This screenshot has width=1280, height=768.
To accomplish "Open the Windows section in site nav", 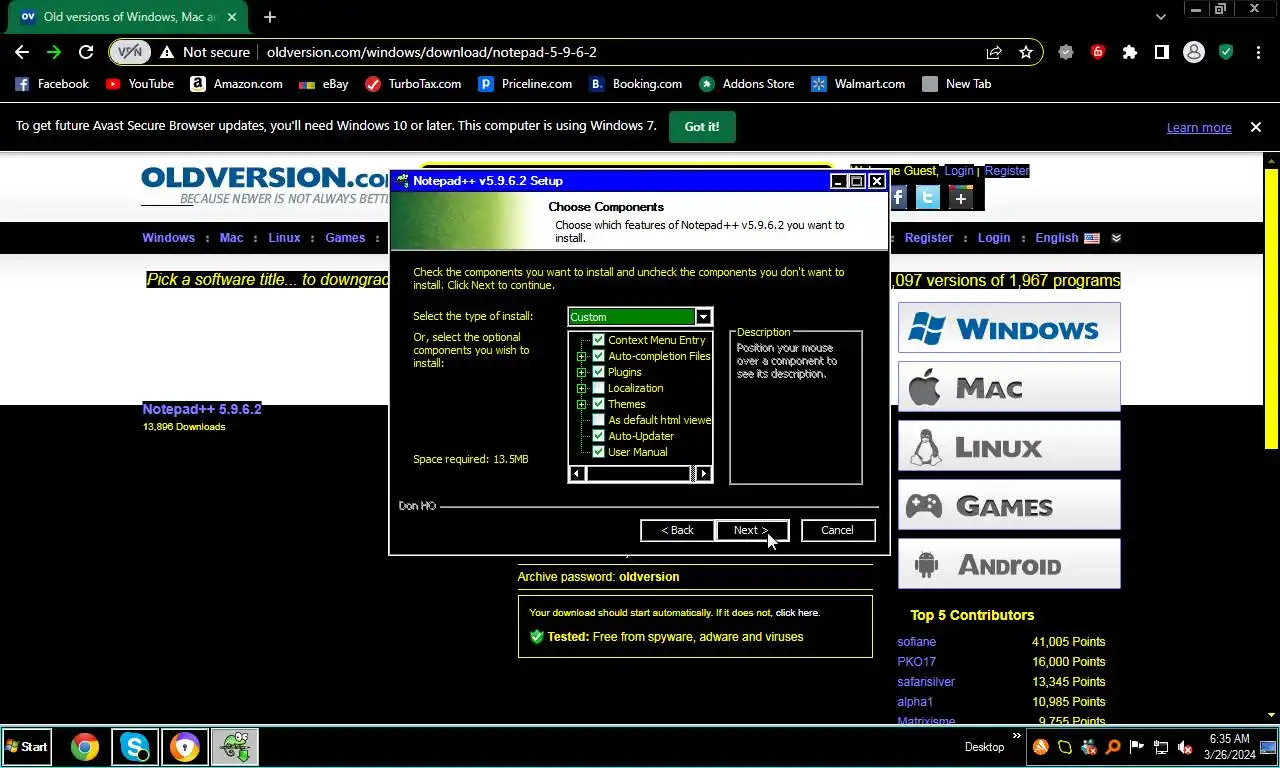I will pyautogui.click(x=168, y=238).
